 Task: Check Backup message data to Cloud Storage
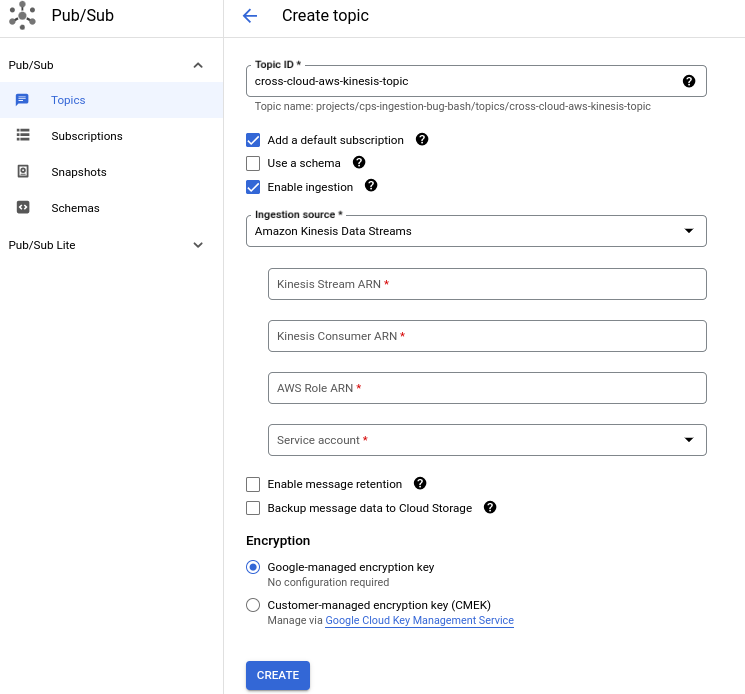point(253,508)
